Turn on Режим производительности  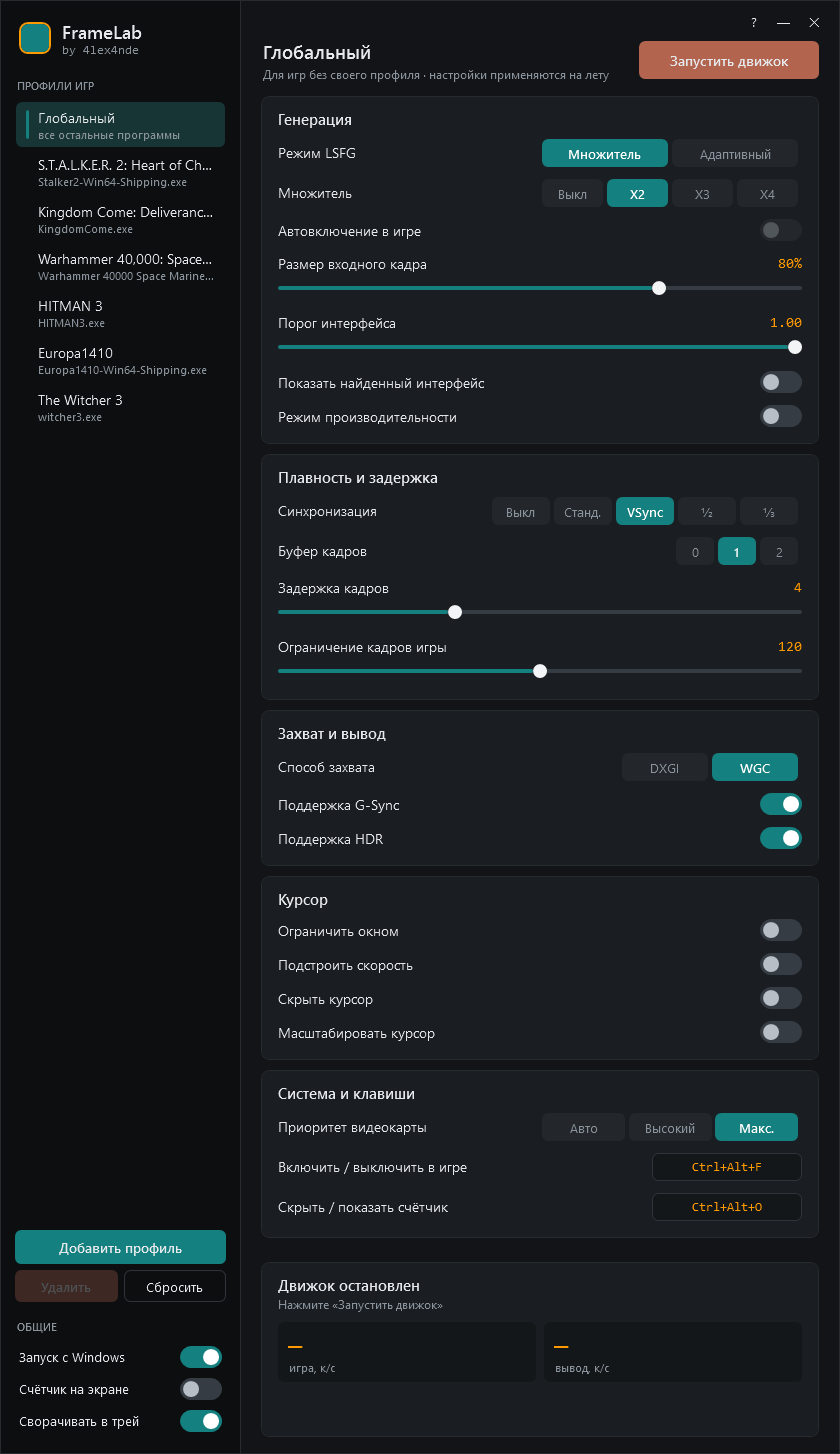(x=781, y=417)
